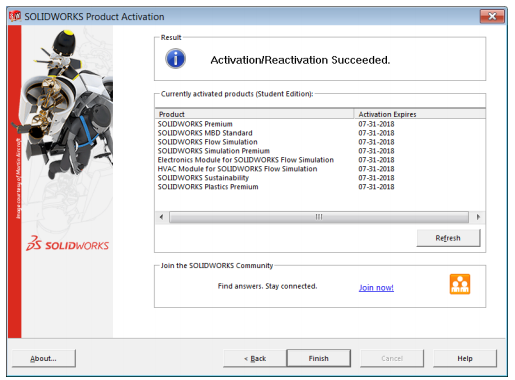Screen dimensions: 515x380
Task: Open the Join now! link
Action: [376, 287]
